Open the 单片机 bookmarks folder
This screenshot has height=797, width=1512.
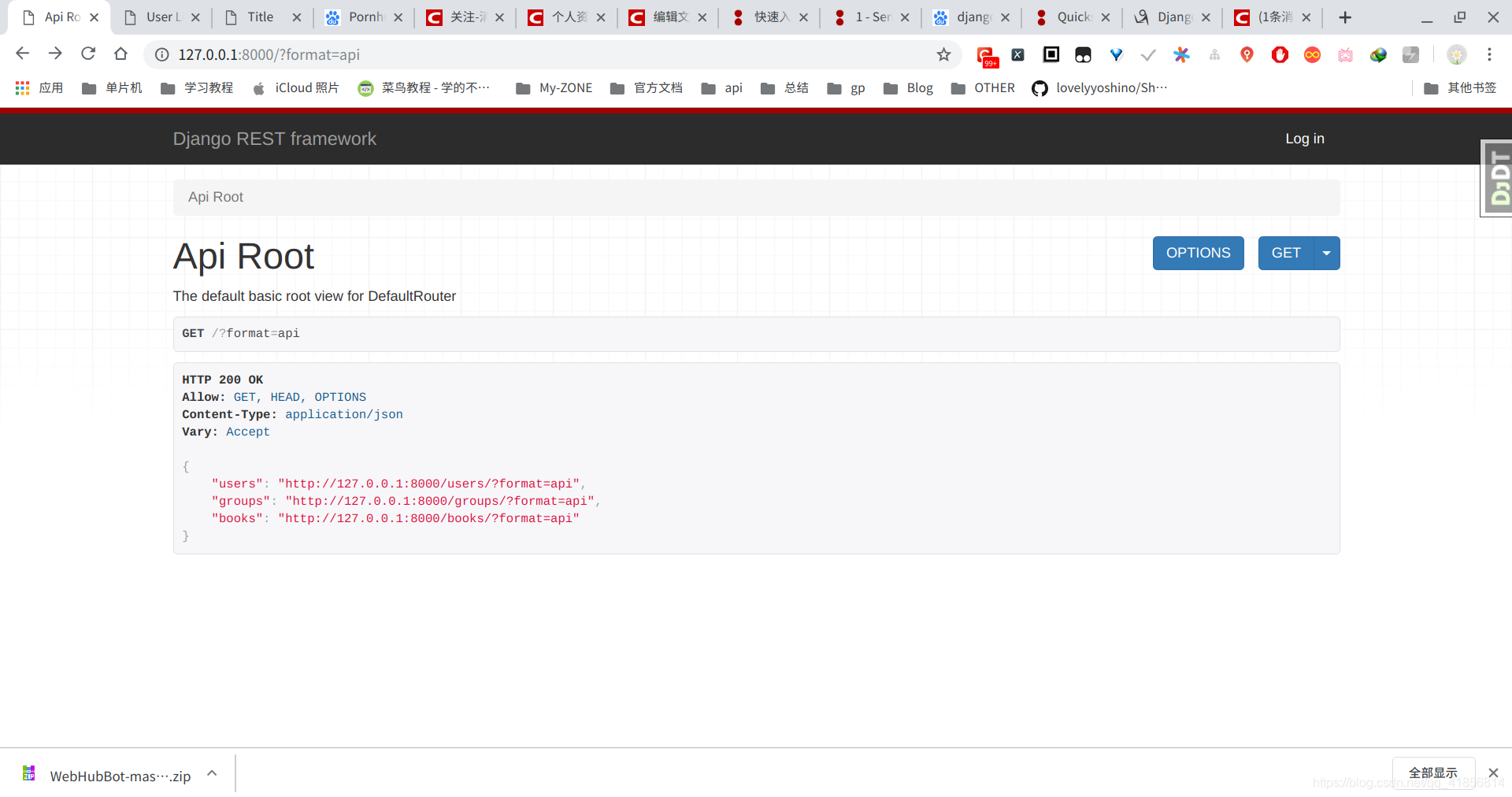point(112,87)
